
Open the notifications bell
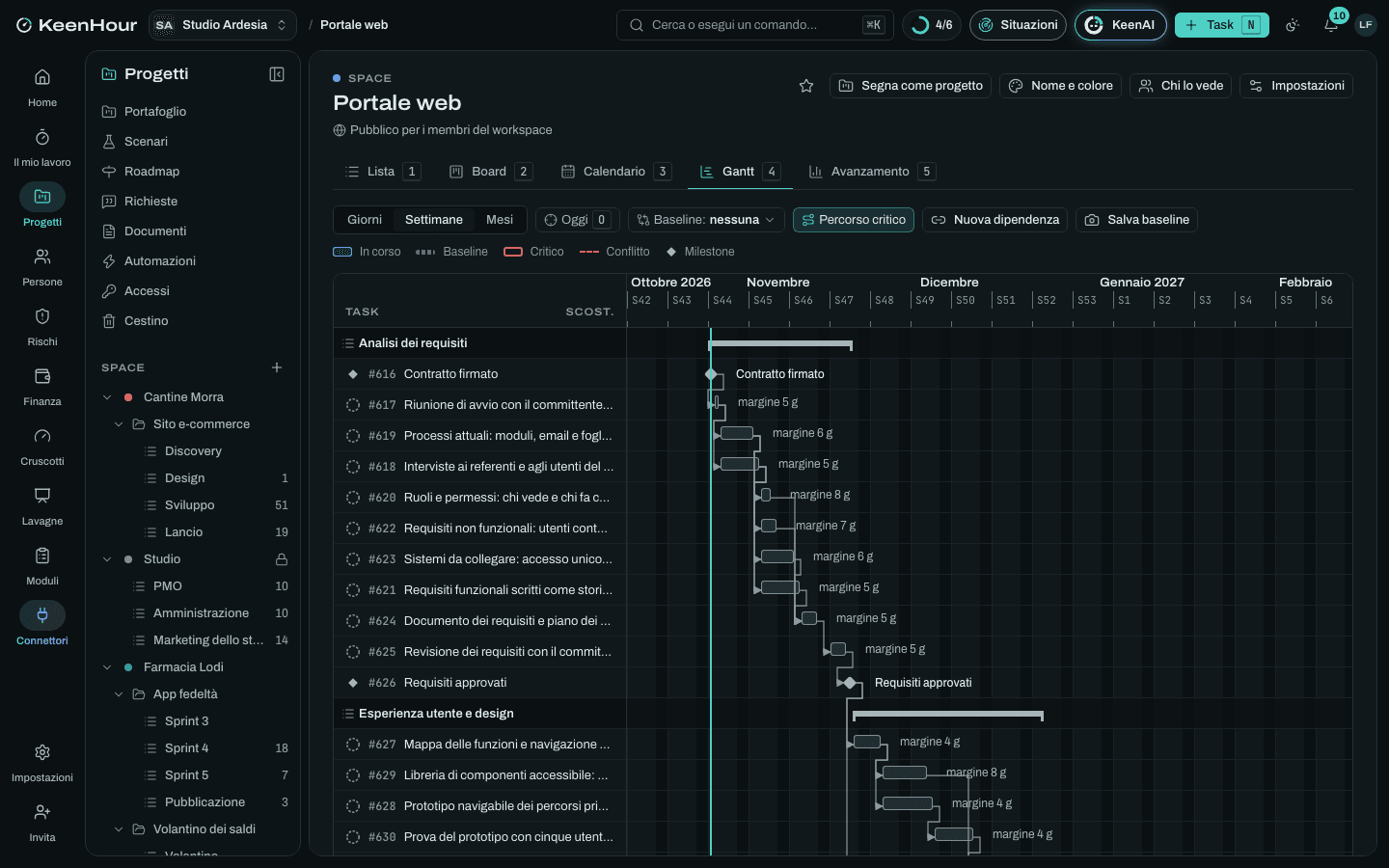coord(1331,25)
